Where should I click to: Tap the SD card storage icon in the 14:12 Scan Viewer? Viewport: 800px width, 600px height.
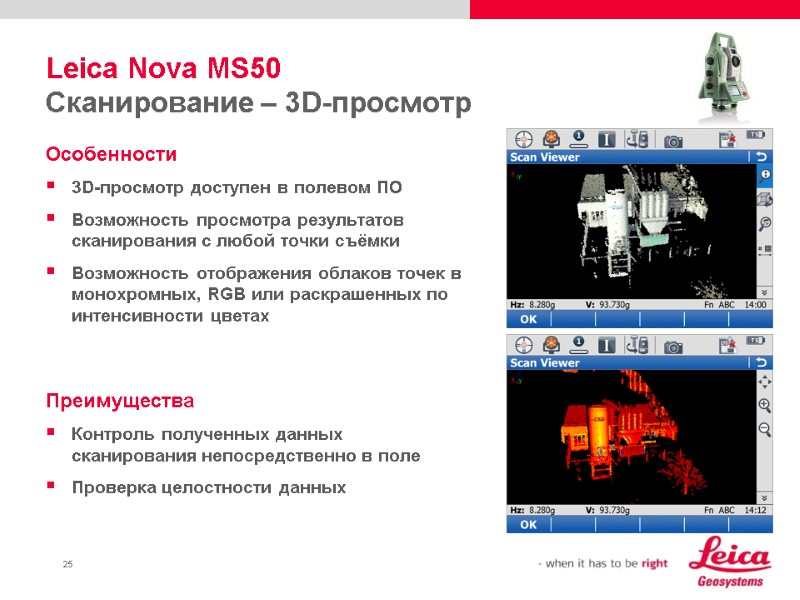click(x=728, y=345)
